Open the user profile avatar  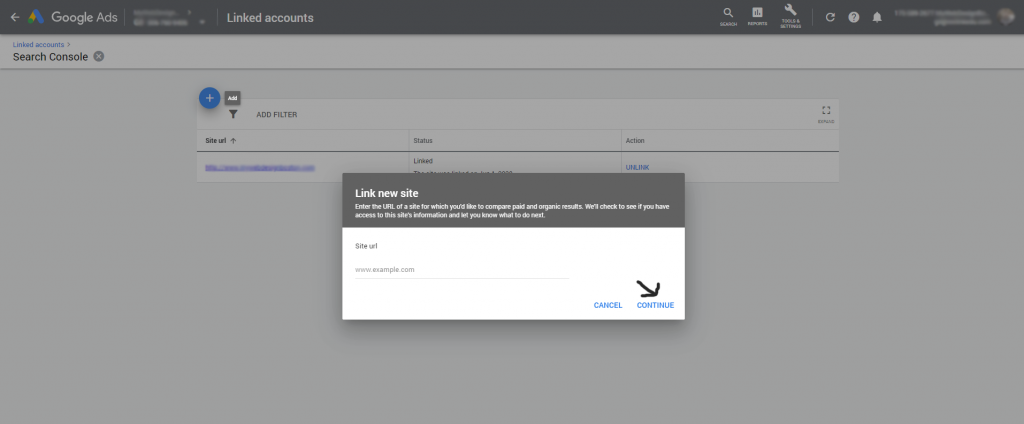[1005, 17]
